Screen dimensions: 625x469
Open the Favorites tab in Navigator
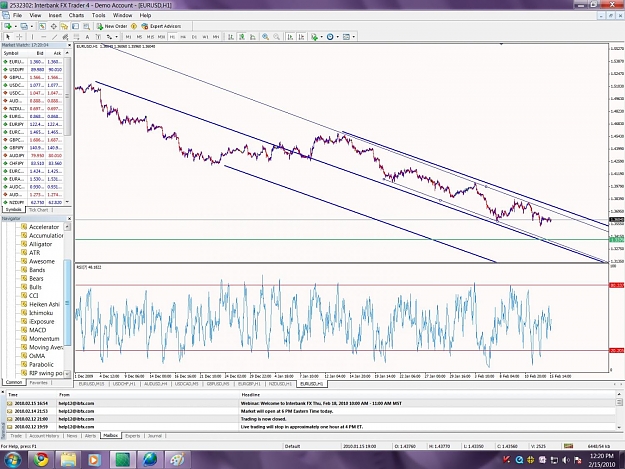[x=38, y=383]
